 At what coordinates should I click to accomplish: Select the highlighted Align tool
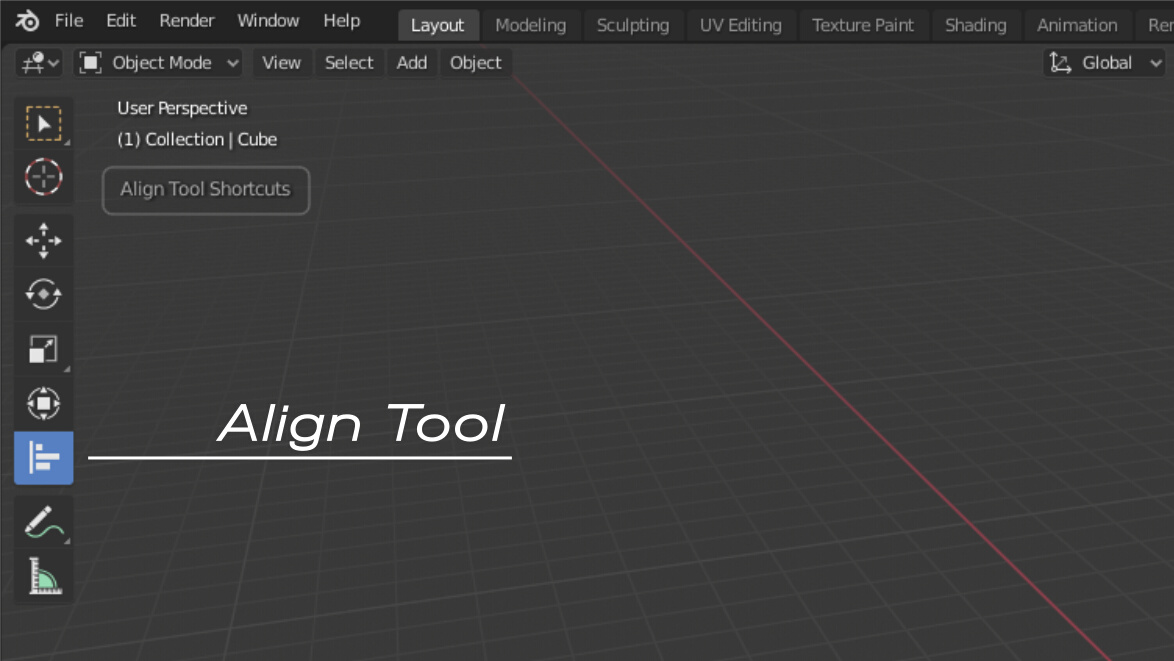(x=43, y=458)
